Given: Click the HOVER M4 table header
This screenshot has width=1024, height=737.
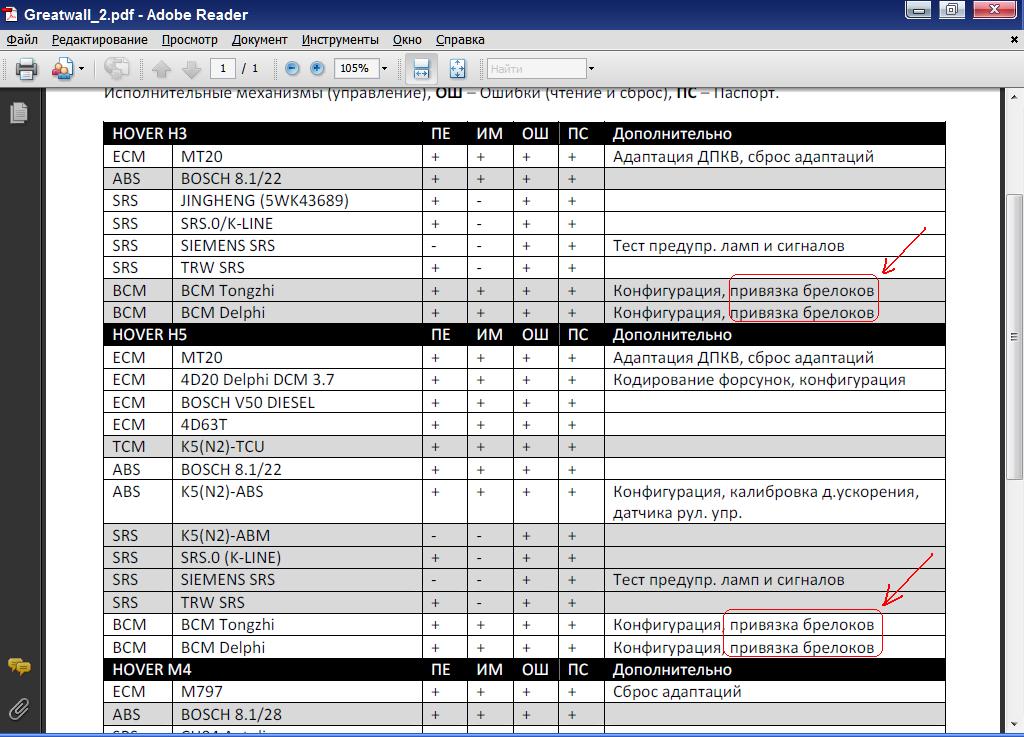Looking at the screenshot, I should (x=152, y=670).
